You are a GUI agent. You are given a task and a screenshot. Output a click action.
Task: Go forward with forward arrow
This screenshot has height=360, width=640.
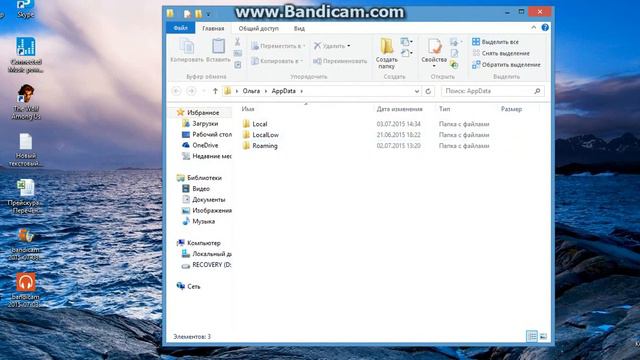tap(191, 91)
